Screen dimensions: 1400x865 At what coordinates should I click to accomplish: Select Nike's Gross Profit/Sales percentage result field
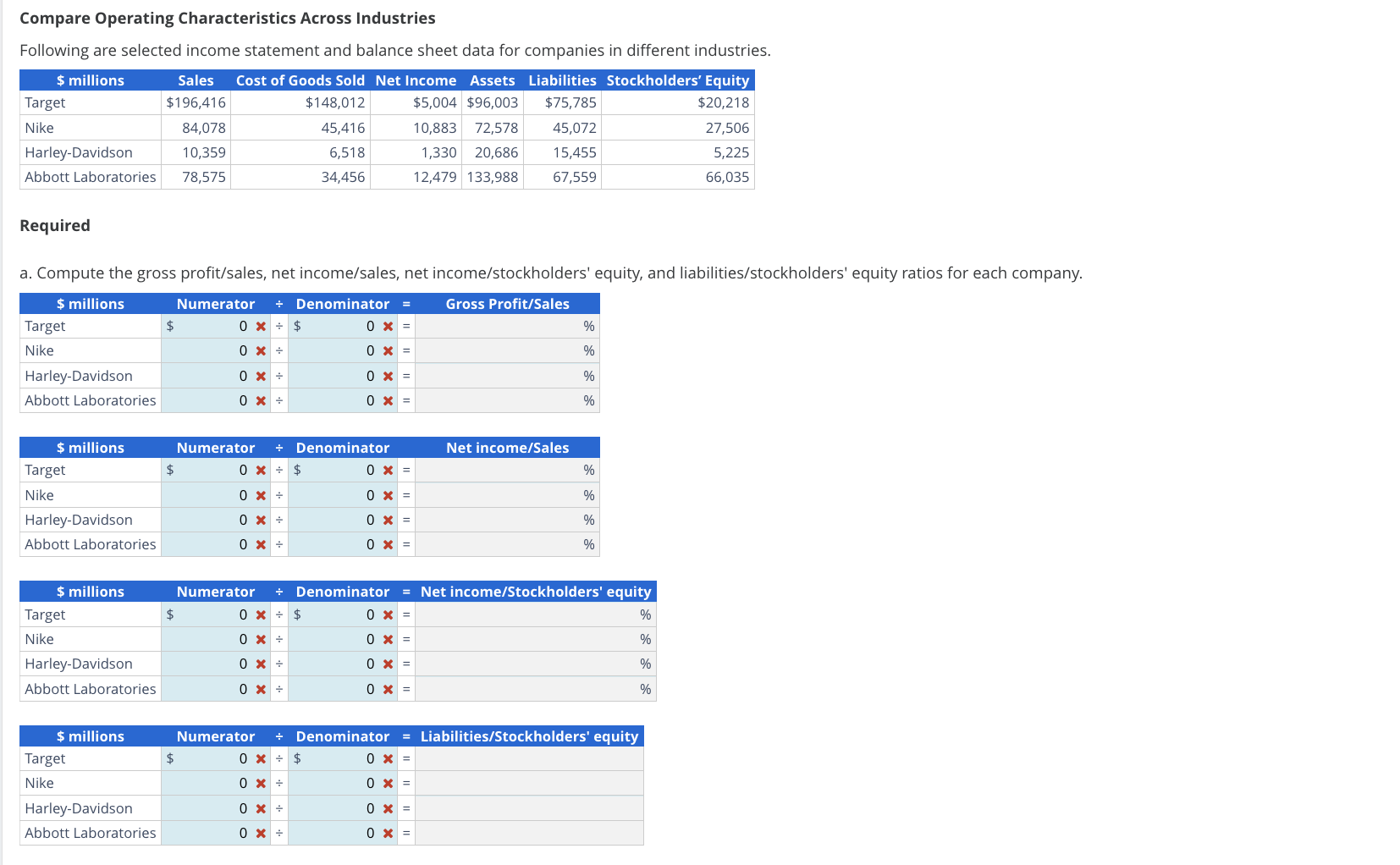point(508,350)
